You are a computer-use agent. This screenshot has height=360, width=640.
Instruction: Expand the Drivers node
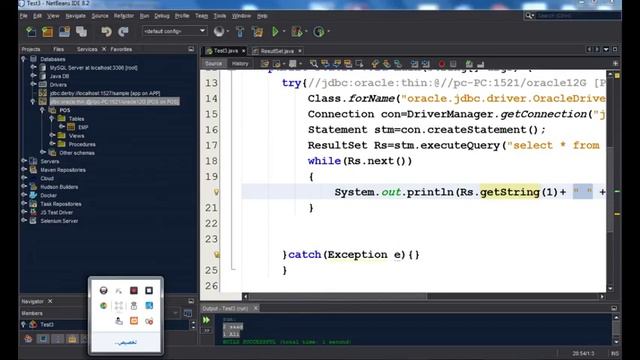coord(33,84)
